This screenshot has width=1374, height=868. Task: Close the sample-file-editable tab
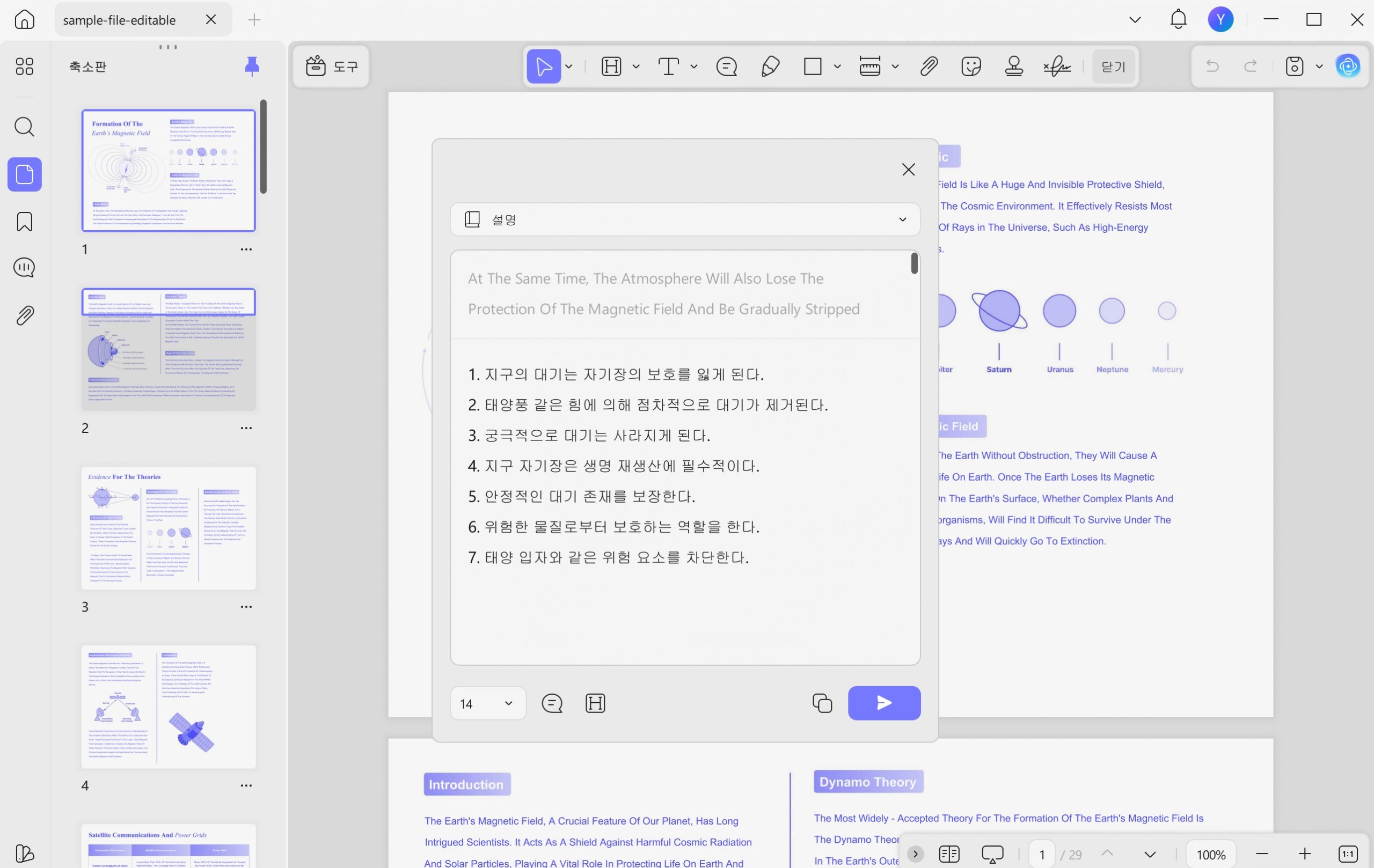(210, 19)
